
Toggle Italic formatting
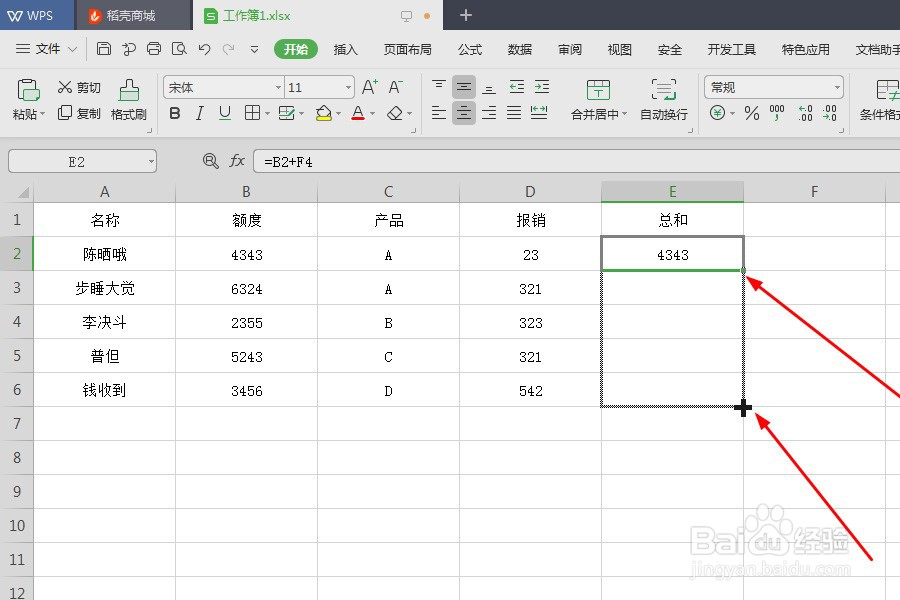click(x=200, y=113)
